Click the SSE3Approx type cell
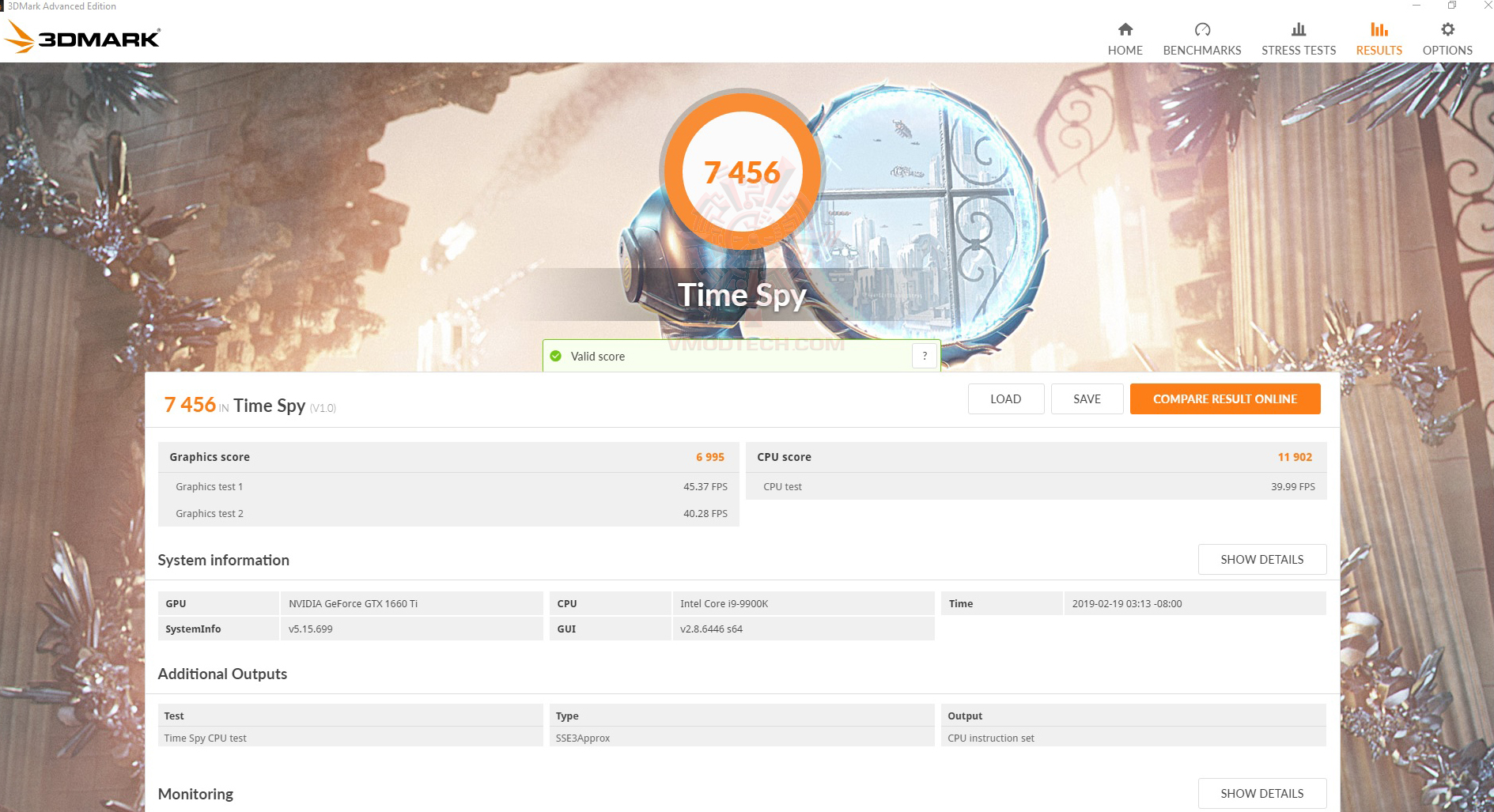This screenshot has width=1494, height=812. tap(742, 738)
